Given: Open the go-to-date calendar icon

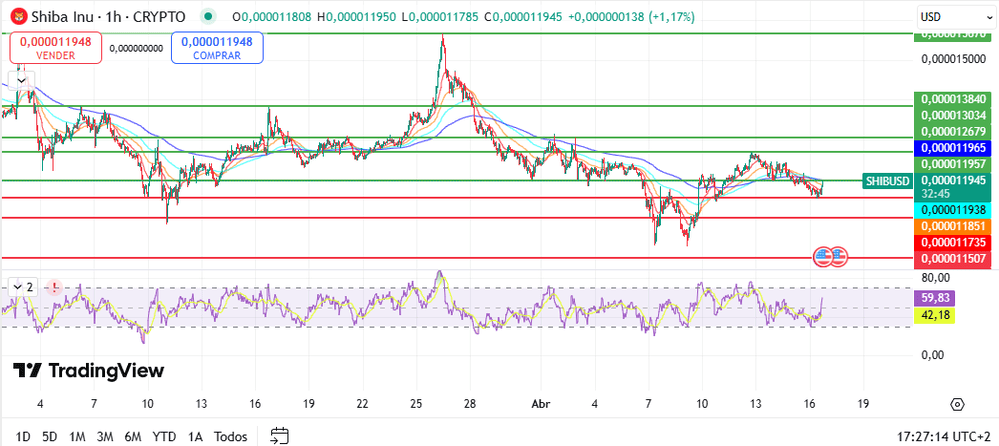Looking at the screenshot, I should point(280,436).
